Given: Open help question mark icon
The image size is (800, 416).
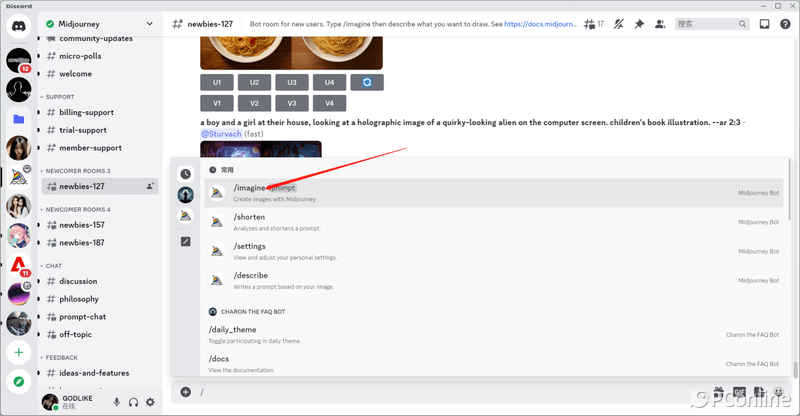Looking at the screenshot, I should pyautogui.click(x=785, y=24).
